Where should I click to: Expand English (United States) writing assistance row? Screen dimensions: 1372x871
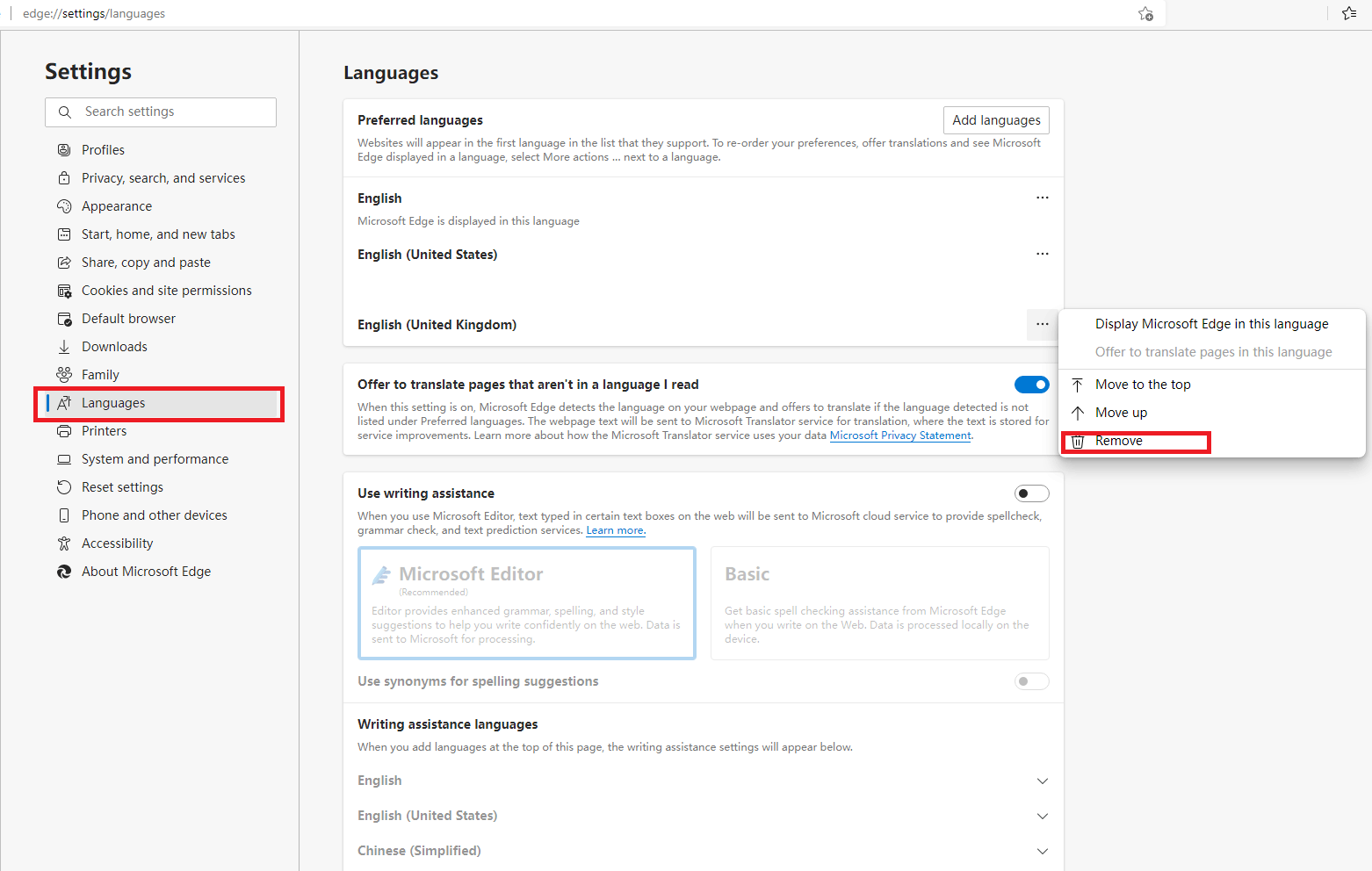(1043, 817)
